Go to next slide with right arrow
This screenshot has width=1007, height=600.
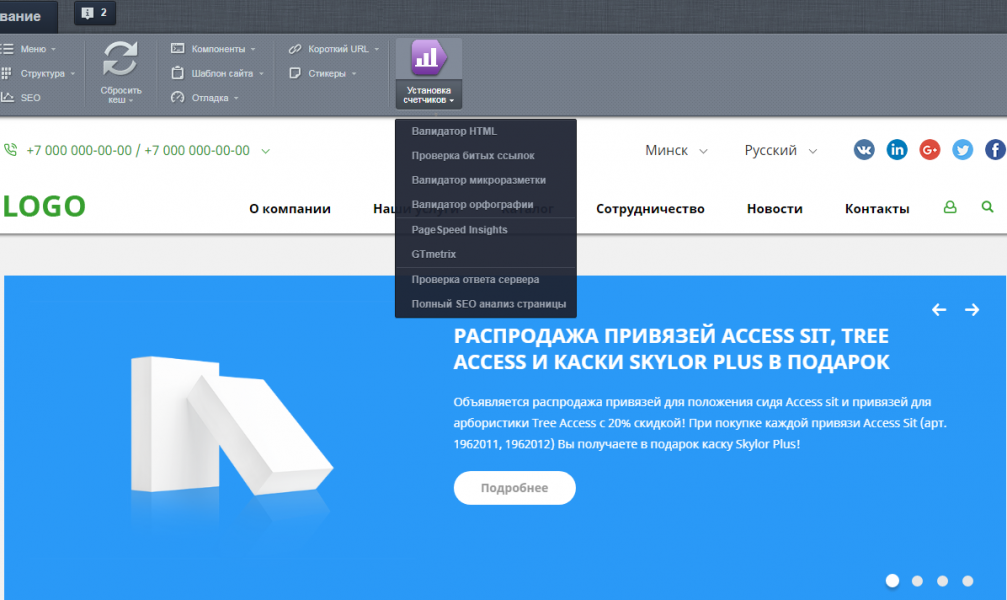click(x=972, y=310)
